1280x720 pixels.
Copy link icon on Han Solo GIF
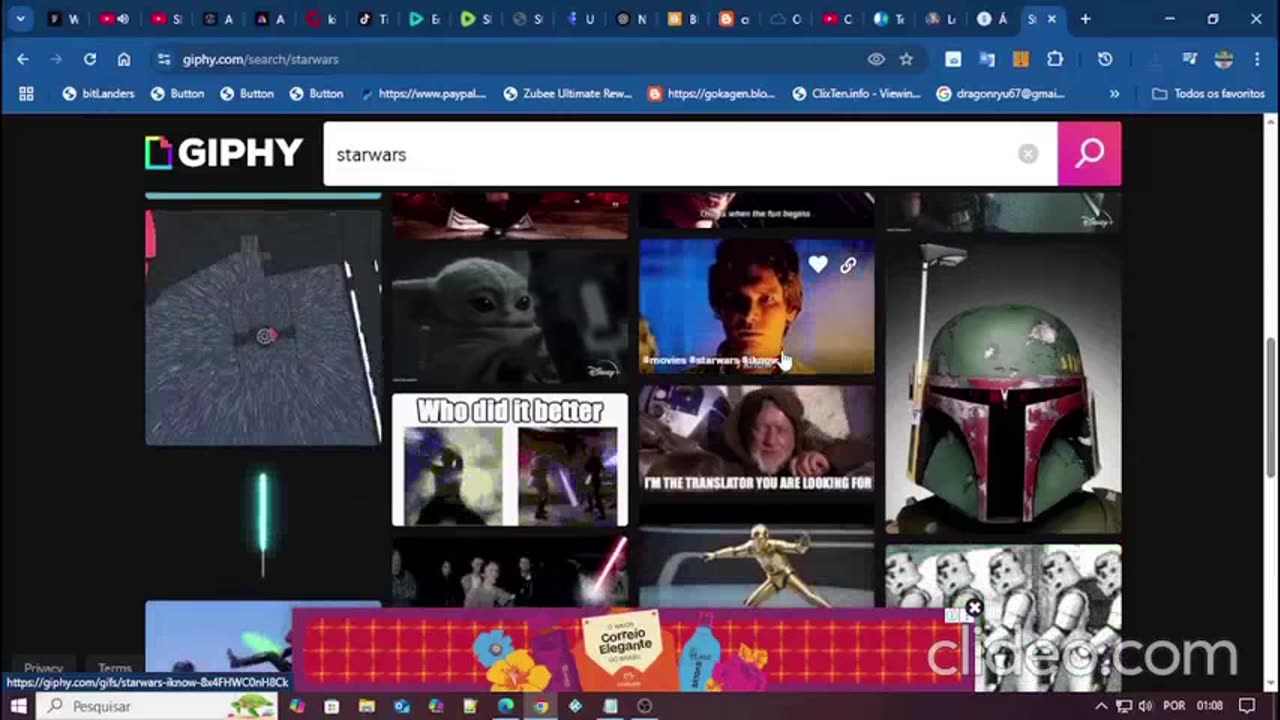(x=848, y=265)
